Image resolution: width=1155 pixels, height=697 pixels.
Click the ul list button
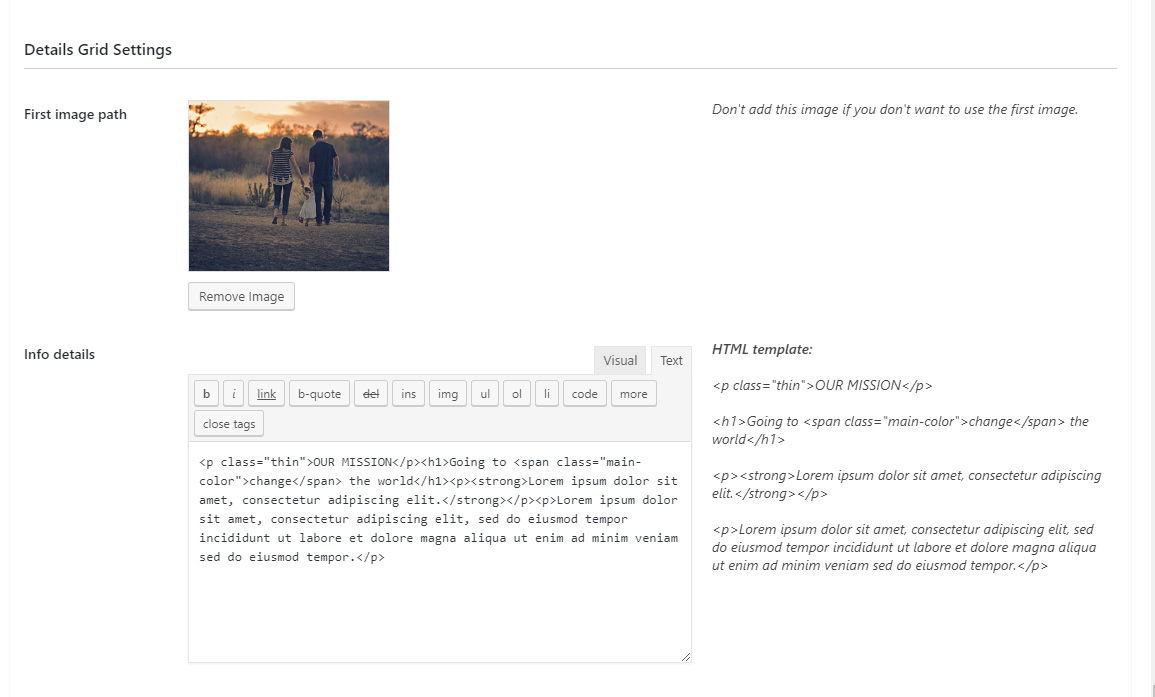[x=485, y=393]
